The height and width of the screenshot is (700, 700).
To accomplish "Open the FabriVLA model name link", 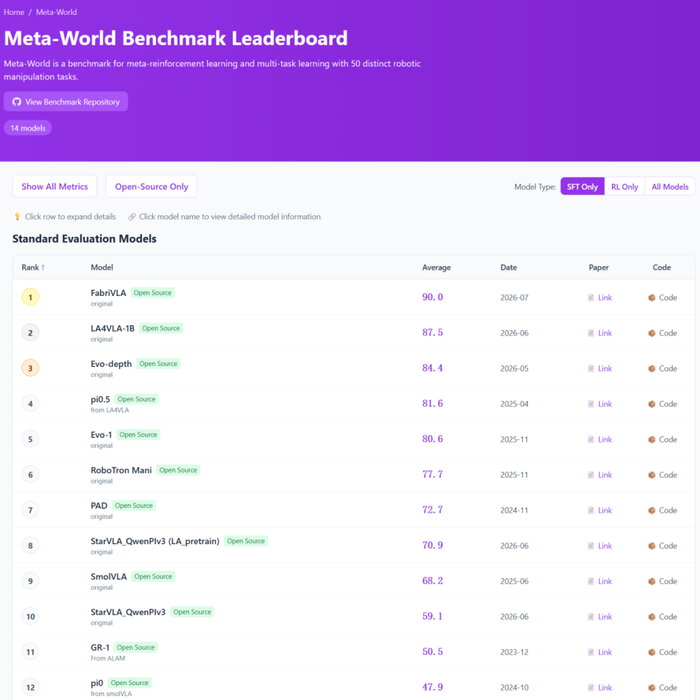I will (108, 293).
